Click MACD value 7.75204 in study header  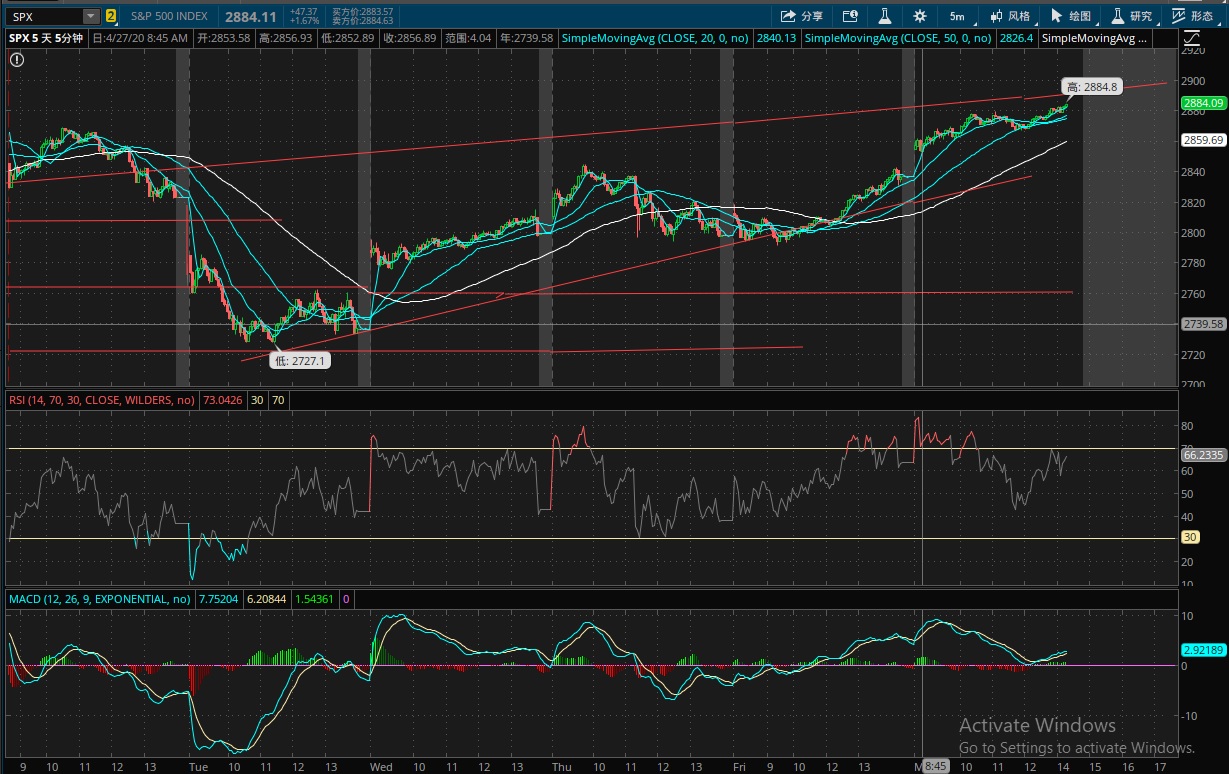(217, 599)
